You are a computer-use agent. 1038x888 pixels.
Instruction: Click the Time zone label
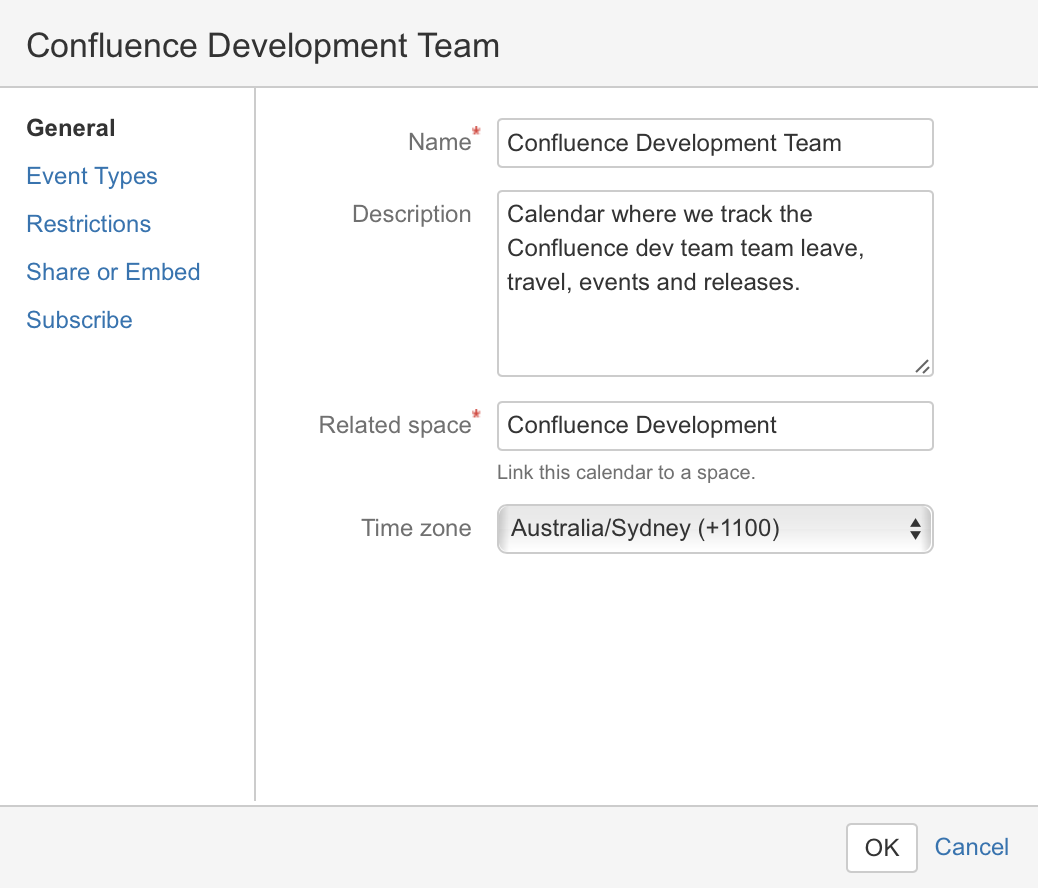(x=416, y=528)
